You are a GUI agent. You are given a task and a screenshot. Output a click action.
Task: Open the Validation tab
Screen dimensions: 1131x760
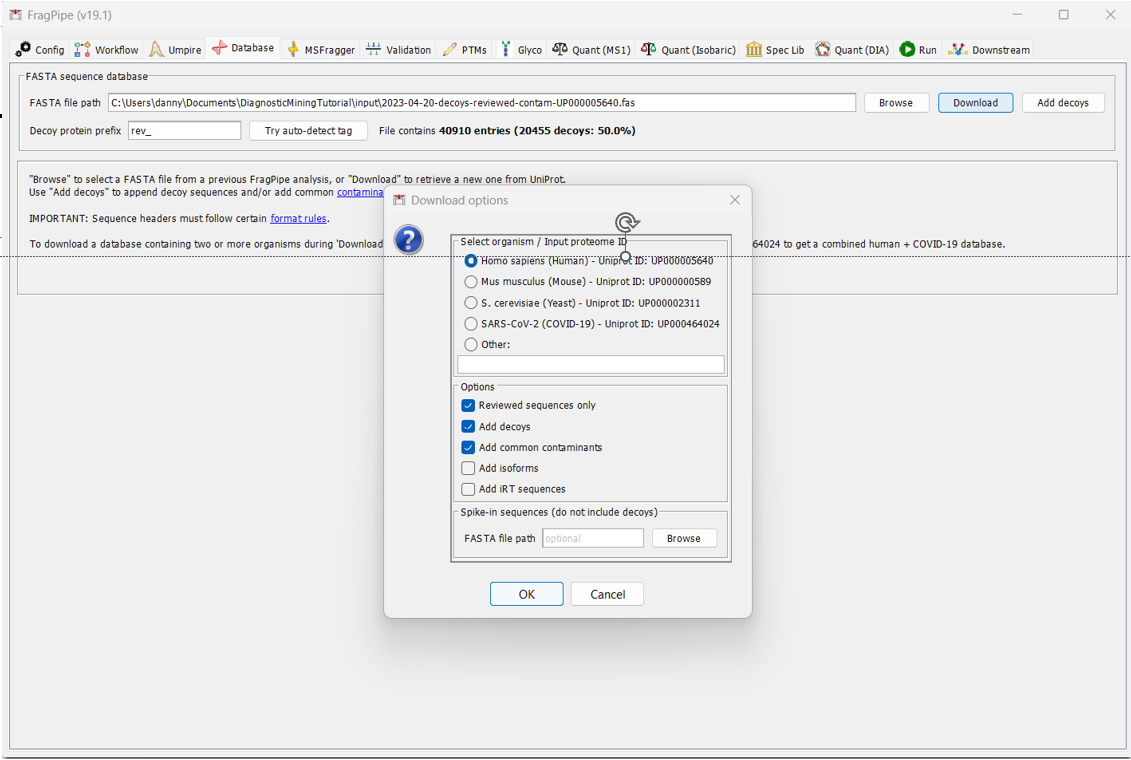398,50
